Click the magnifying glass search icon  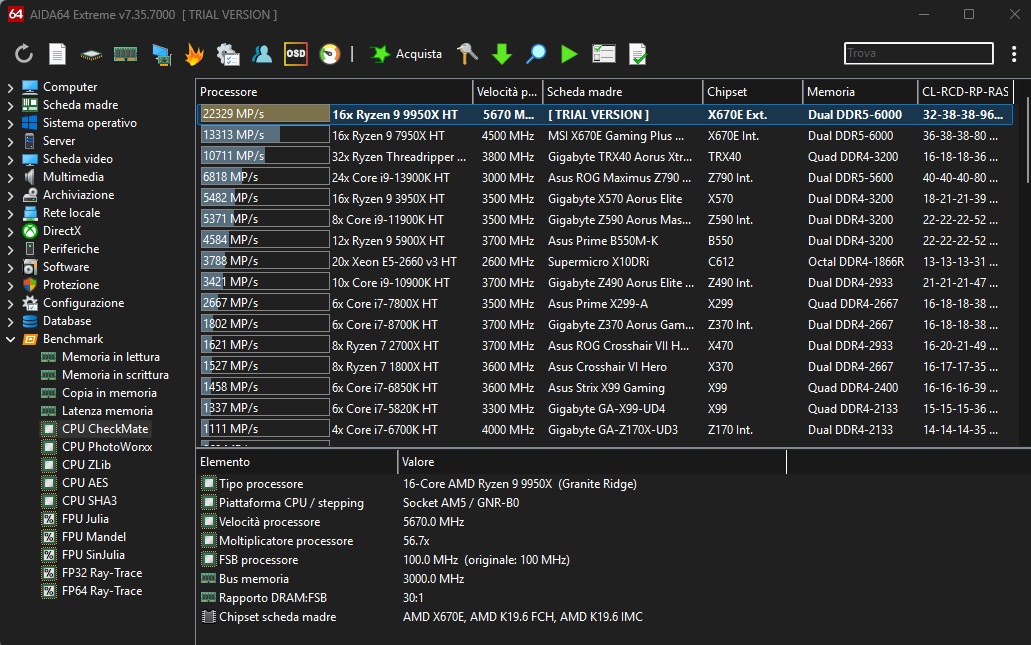point(536,54)
